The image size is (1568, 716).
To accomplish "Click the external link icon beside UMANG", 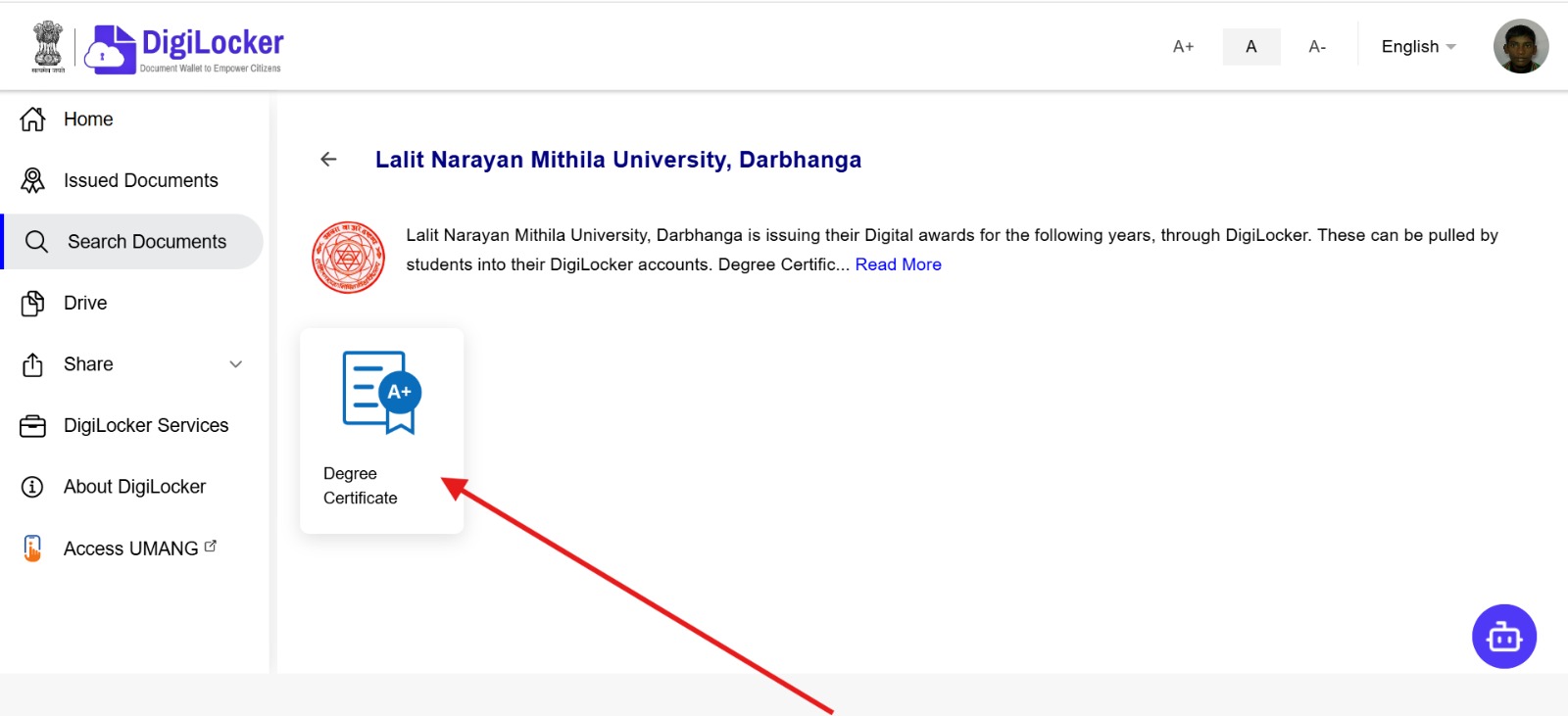I will coord(211,547).
